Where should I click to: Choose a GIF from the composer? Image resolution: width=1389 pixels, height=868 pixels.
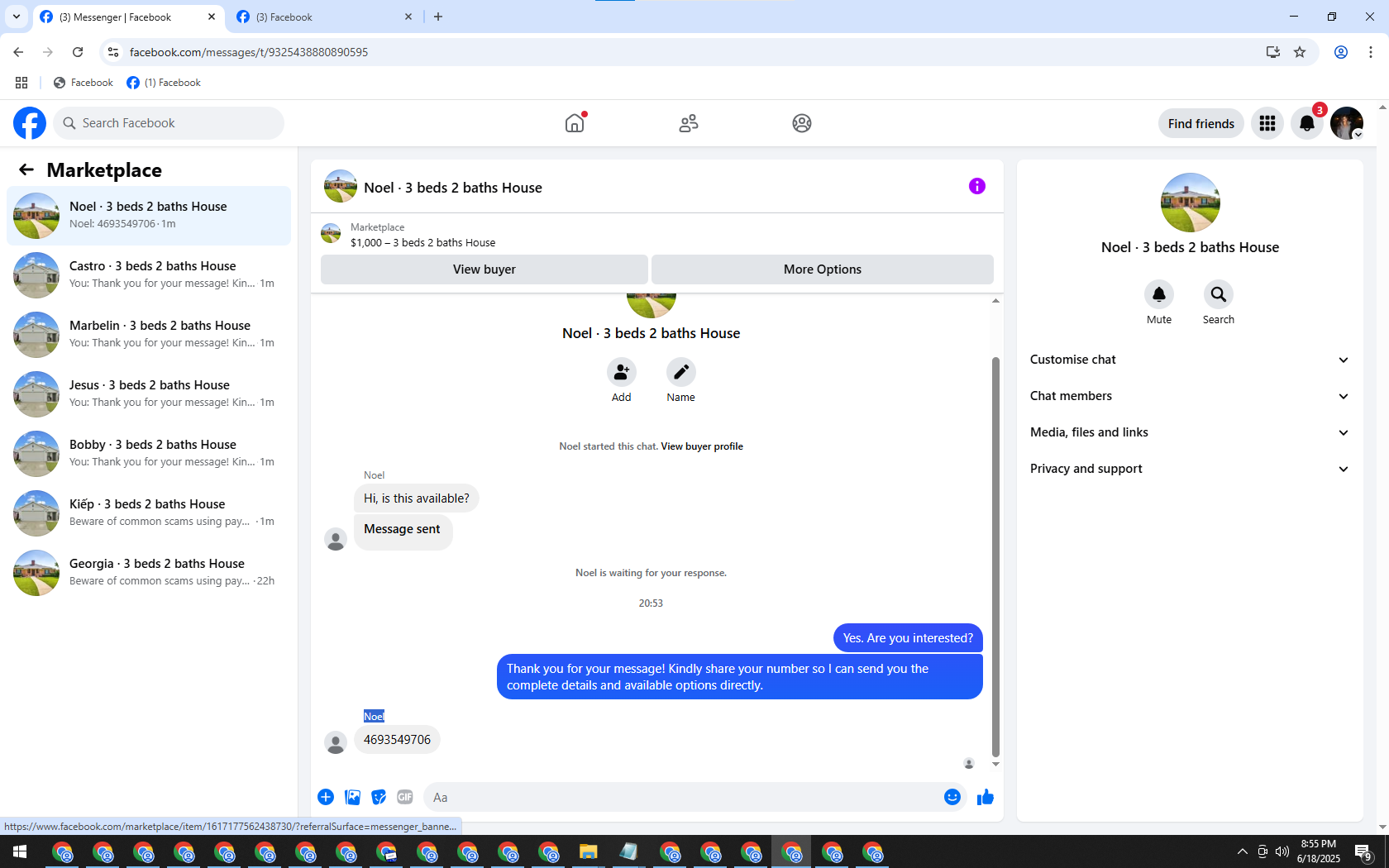click(405, 797)
